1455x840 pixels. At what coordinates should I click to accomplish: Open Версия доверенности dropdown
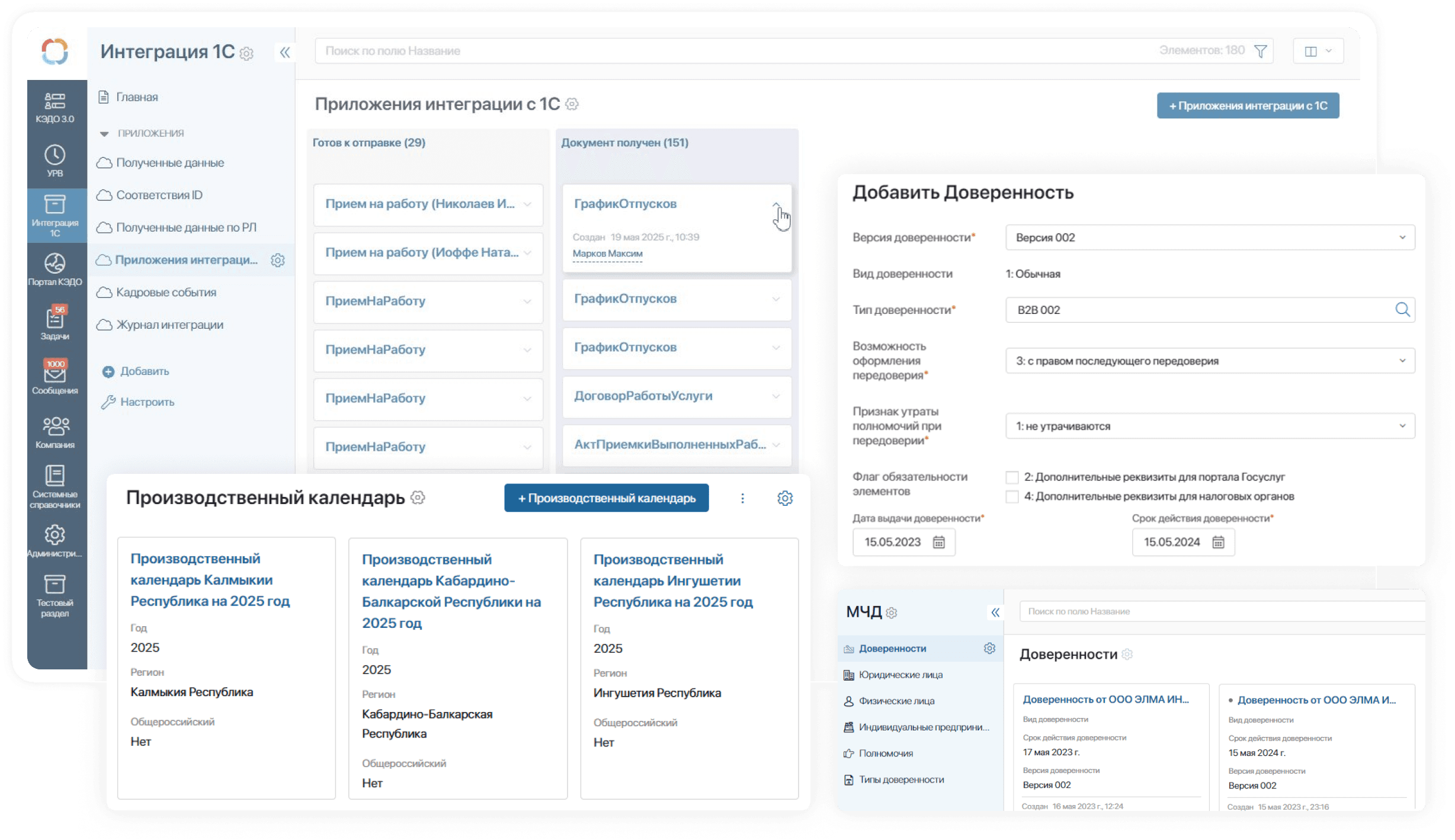tap(1210, 238)
